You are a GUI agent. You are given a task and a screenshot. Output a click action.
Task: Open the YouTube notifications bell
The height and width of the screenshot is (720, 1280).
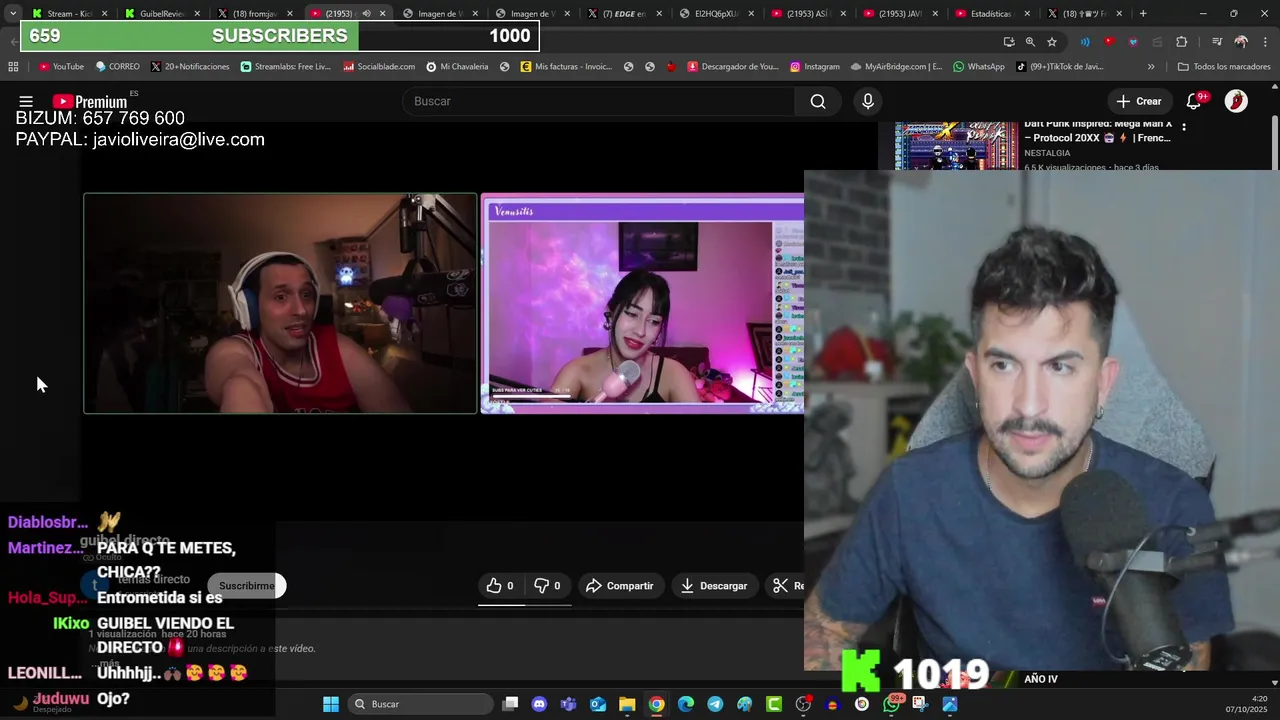[x=1194, y=101]
